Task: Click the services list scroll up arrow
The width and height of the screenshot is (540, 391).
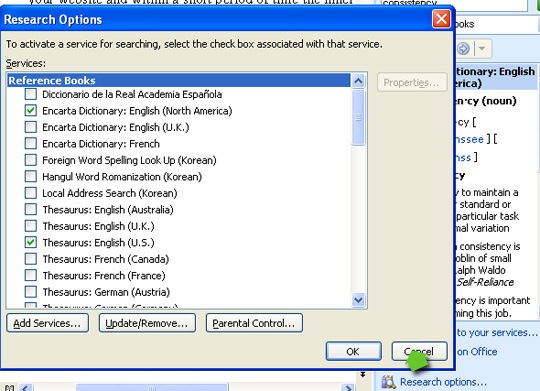Action: pyautogui.click(x=358, y=81)
